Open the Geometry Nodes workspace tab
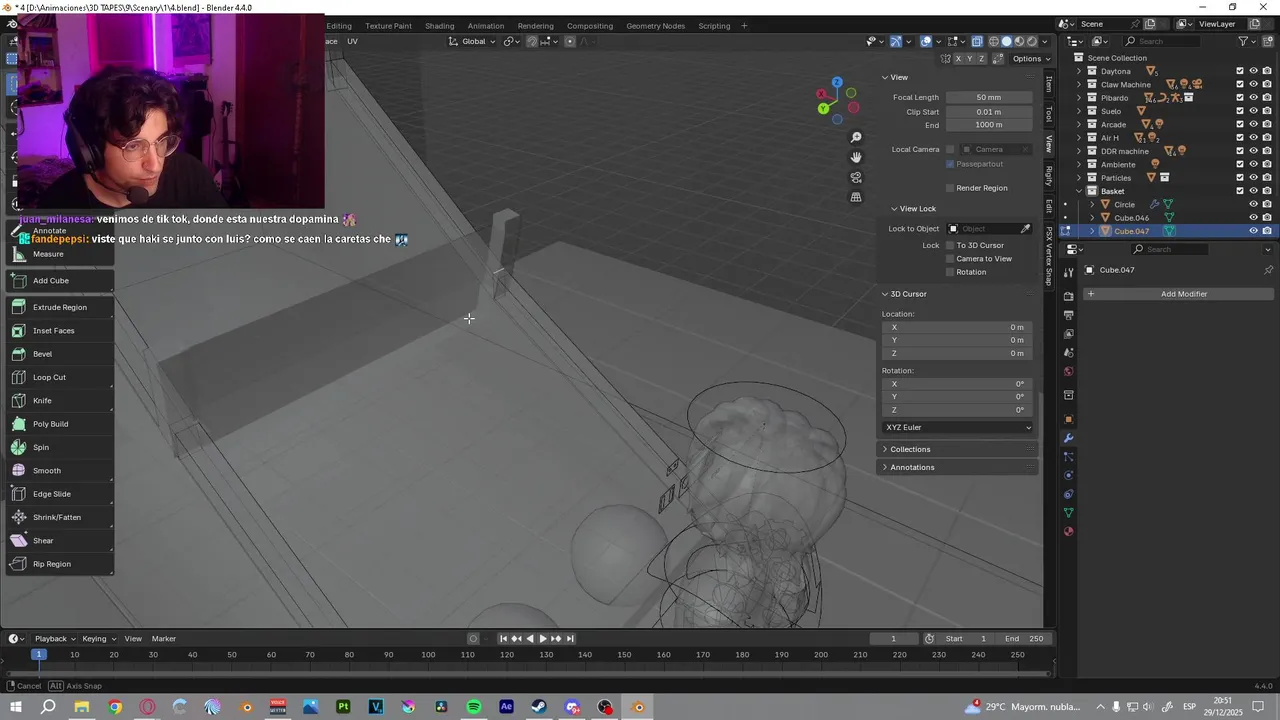Viewport: 1280px width, 720px height. click(656, 25)
